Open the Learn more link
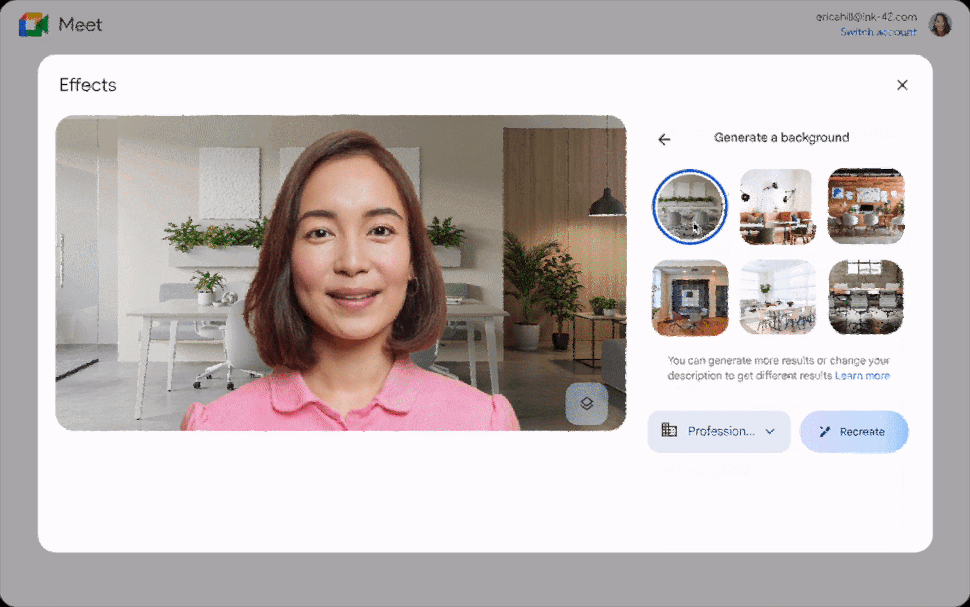This screenshot has width=970, height=607. pos(862,375)
